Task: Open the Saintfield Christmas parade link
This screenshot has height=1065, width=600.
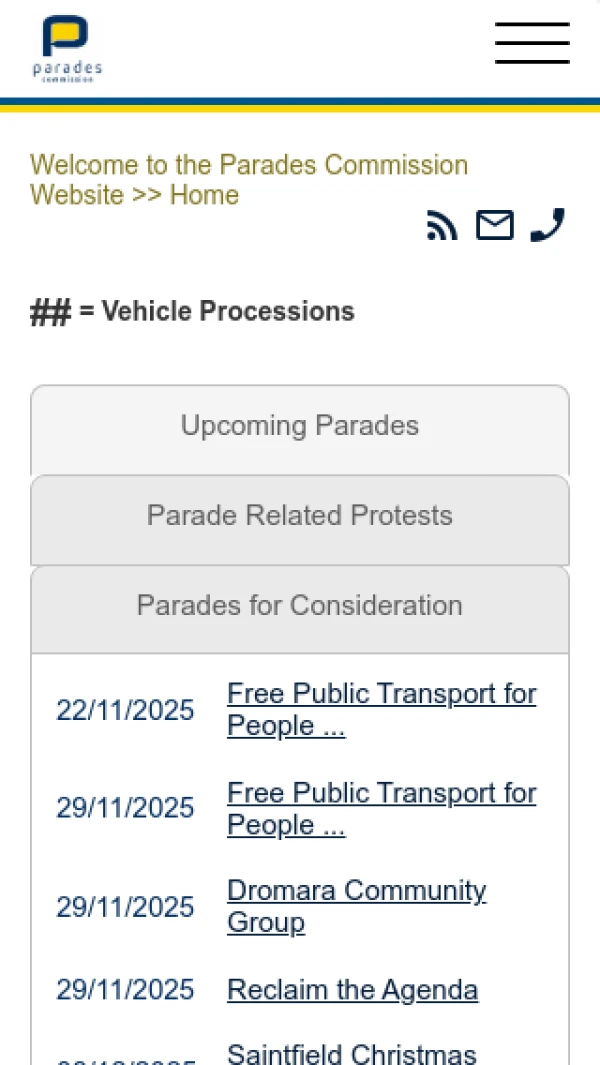Action: pyautogui.click(x=352, y=1052)
